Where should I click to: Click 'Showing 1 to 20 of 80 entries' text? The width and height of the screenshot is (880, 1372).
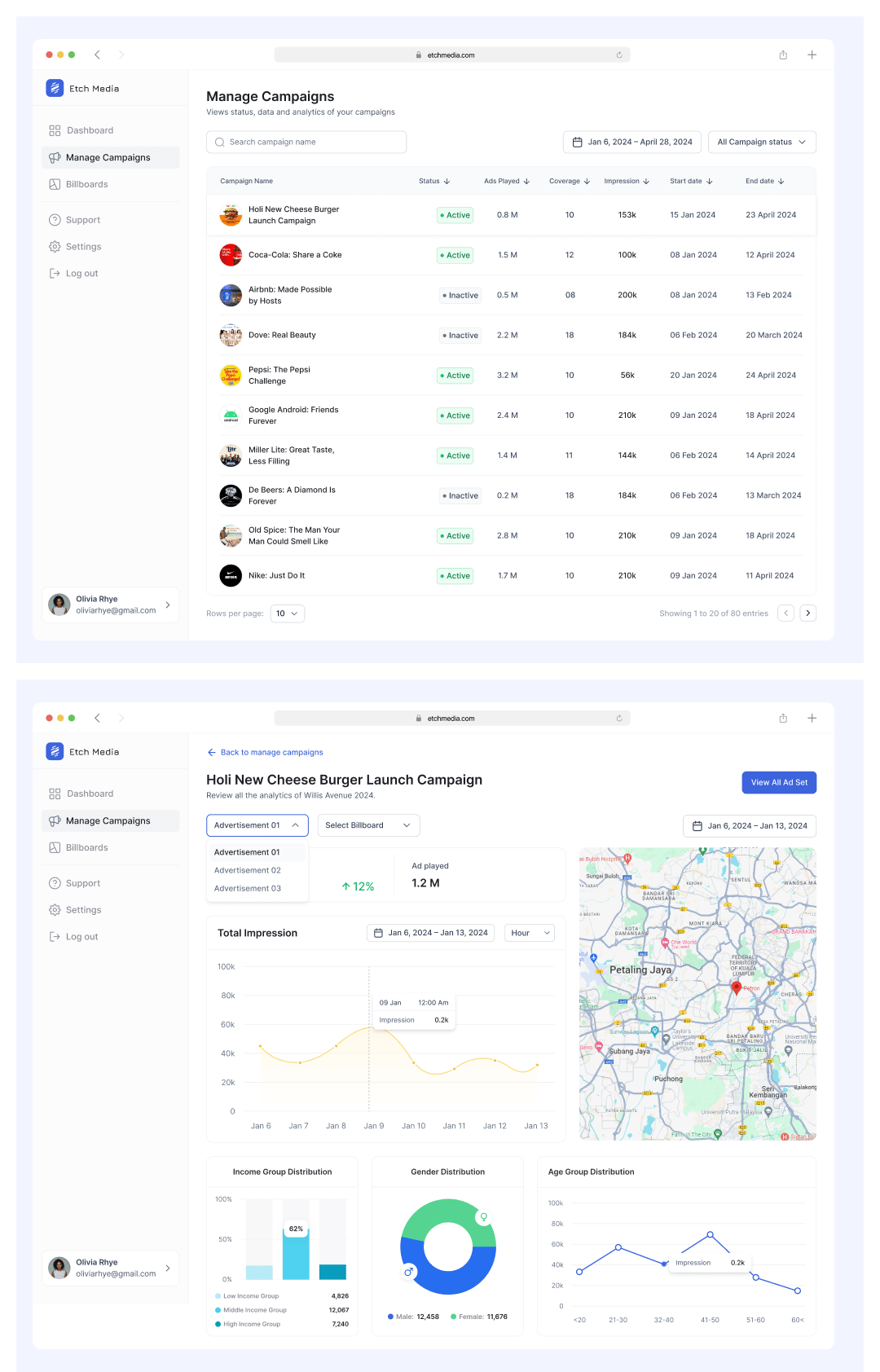pos(714,613)
